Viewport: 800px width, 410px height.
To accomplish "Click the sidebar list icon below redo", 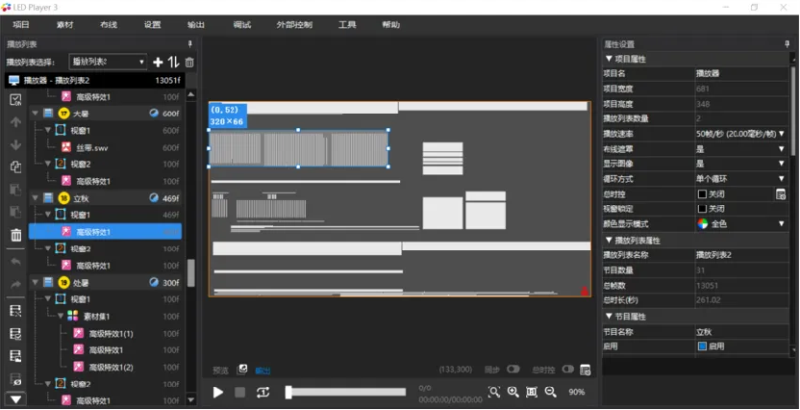I will pyautogui.click(x=16, y=311).
